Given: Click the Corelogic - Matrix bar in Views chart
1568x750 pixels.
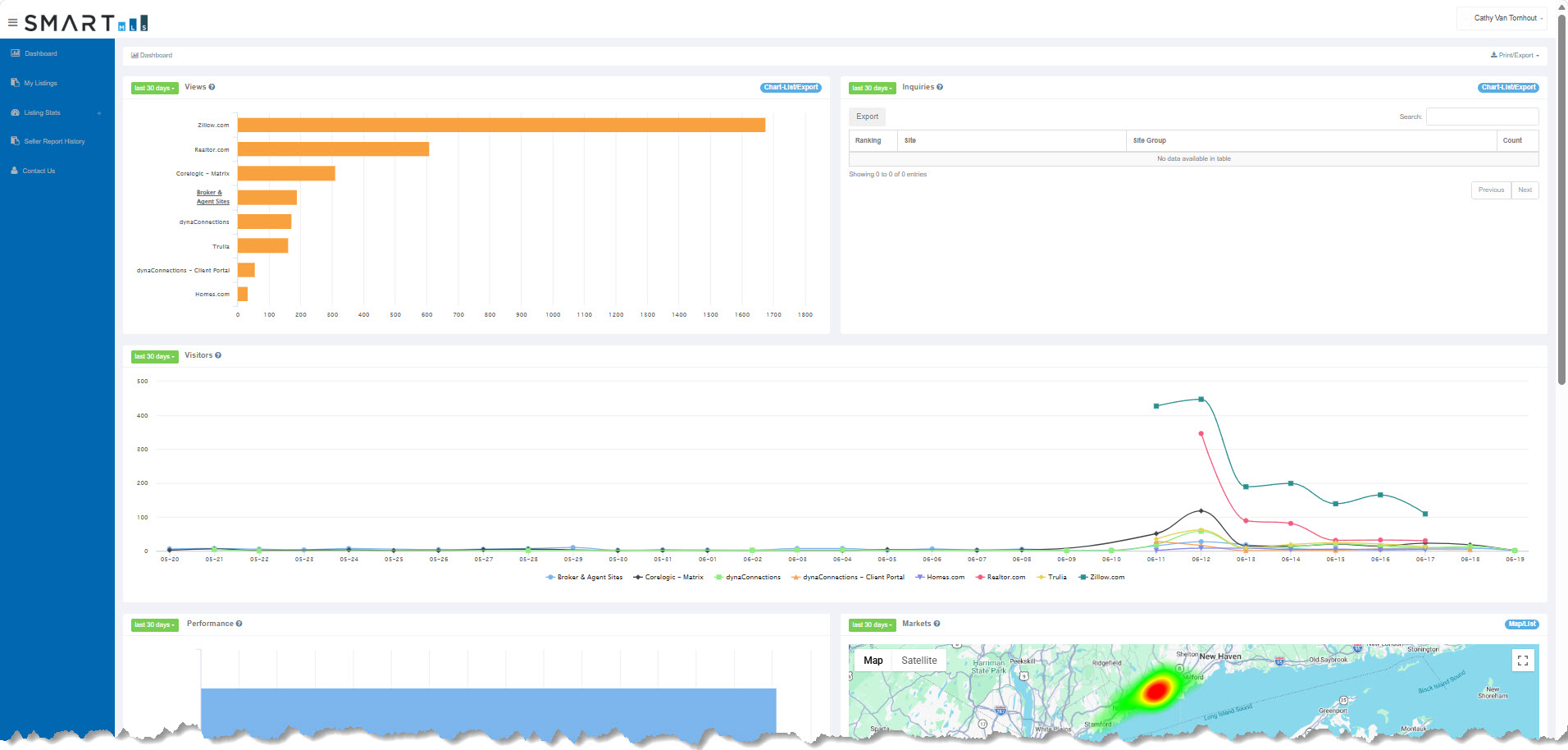Looking at the screenshot, I should [286, 173].
